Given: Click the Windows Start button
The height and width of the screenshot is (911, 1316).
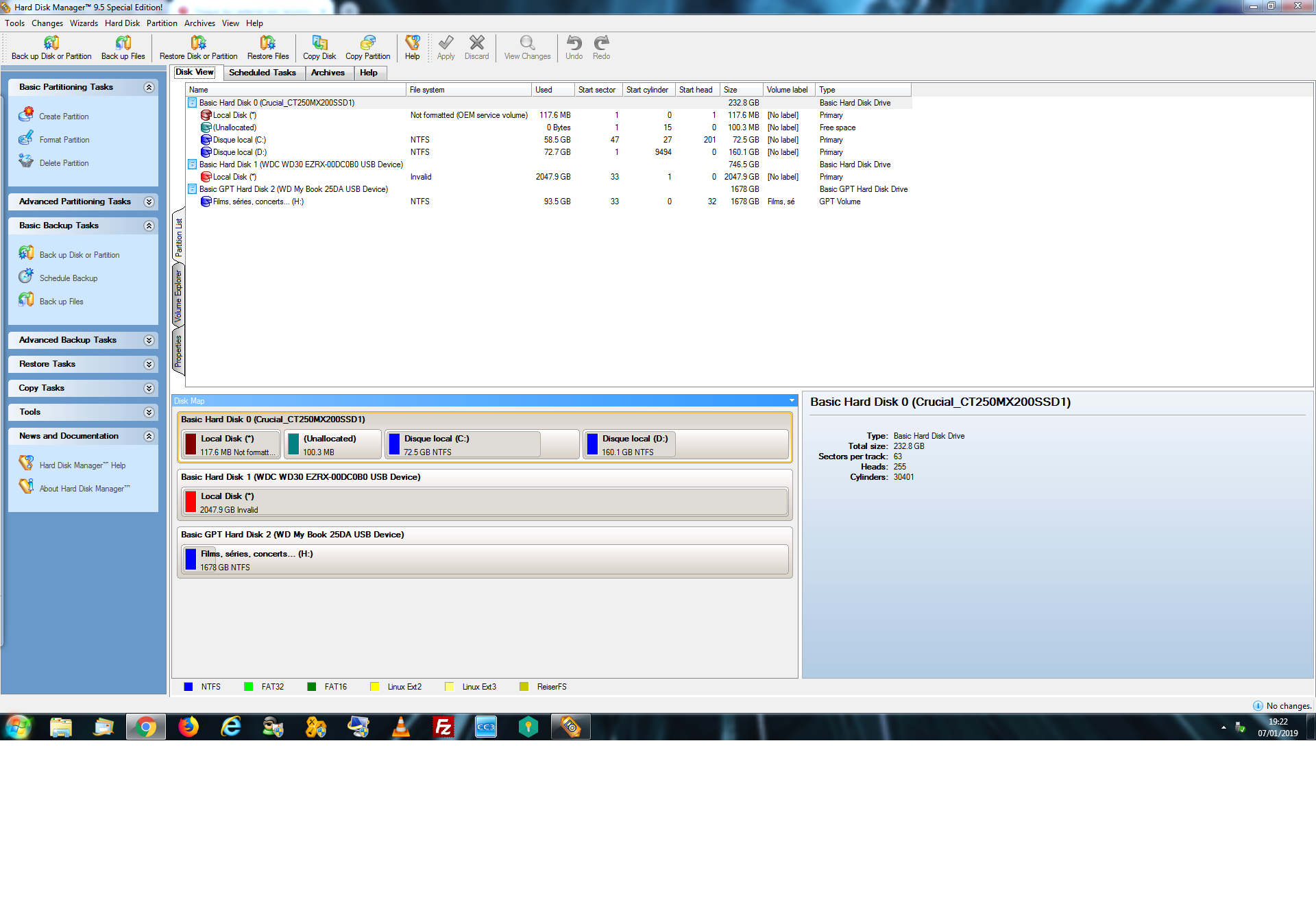Looking at the screenshot, I should (x=19, y=727).
